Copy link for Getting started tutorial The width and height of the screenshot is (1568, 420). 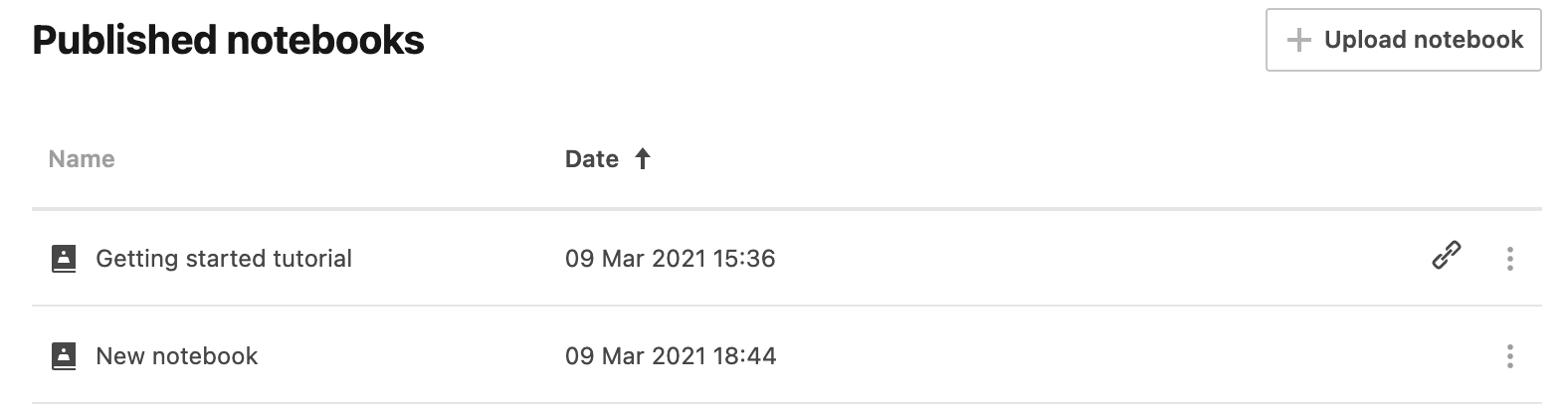(1446, 257)
